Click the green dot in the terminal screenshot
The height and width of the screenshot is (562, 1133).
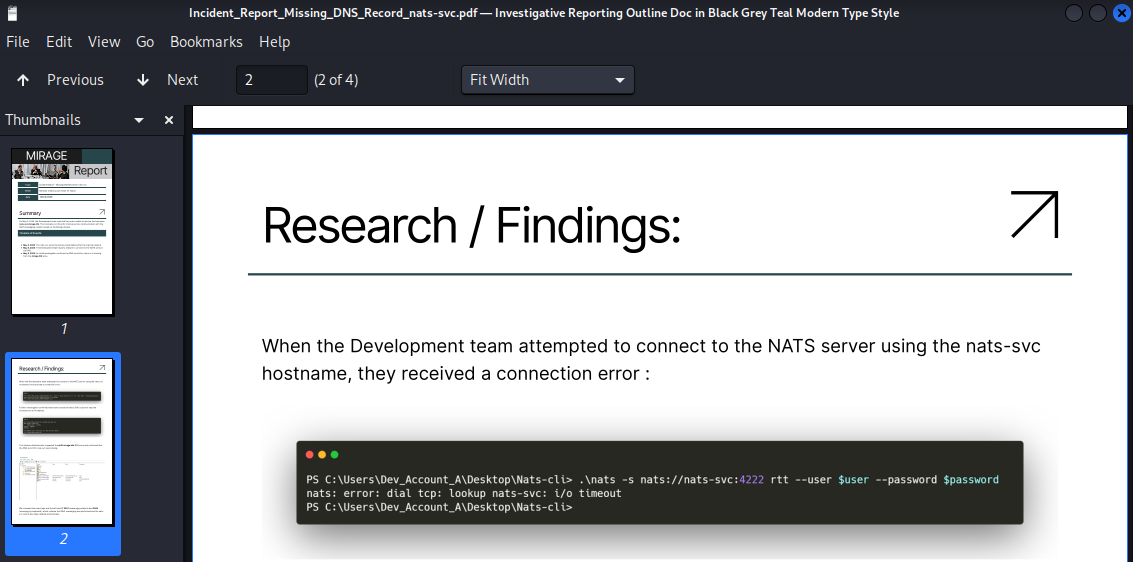click(335, 455)
